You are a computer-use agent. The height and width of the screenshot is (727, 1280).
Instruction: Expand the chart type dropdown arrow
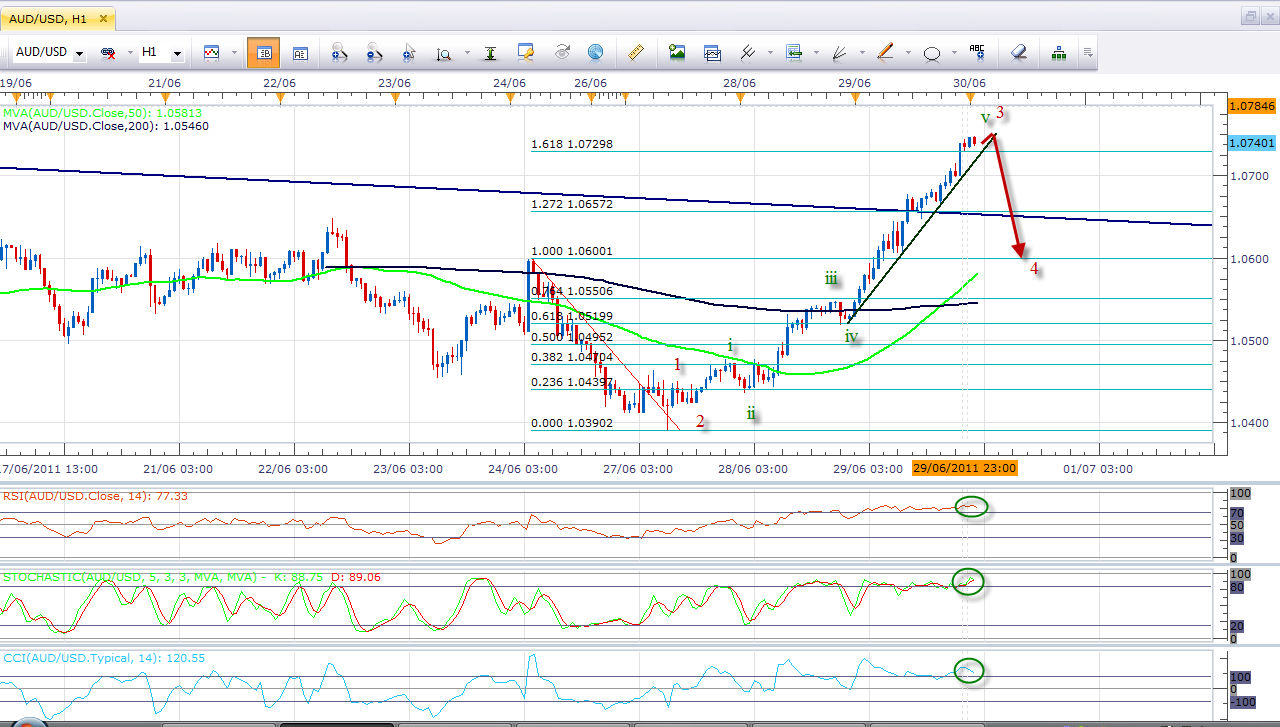(232, 53)
